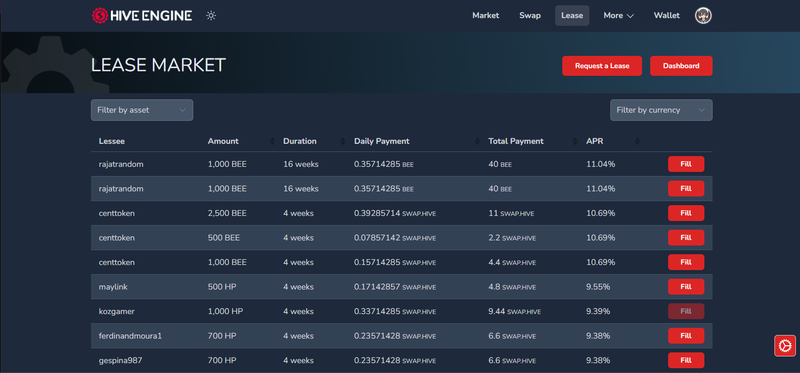Click the red floating gear widget icon
Screen dimensions: 800x373
click(785, 346)
